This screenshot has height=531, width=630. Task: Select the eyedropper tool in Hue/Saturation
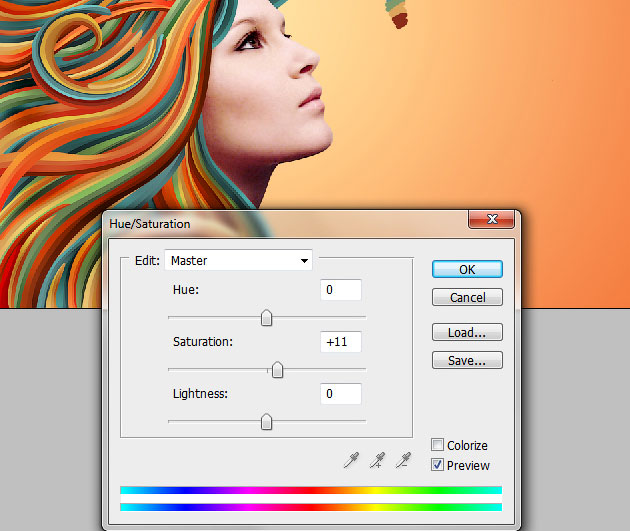(351, 460)
